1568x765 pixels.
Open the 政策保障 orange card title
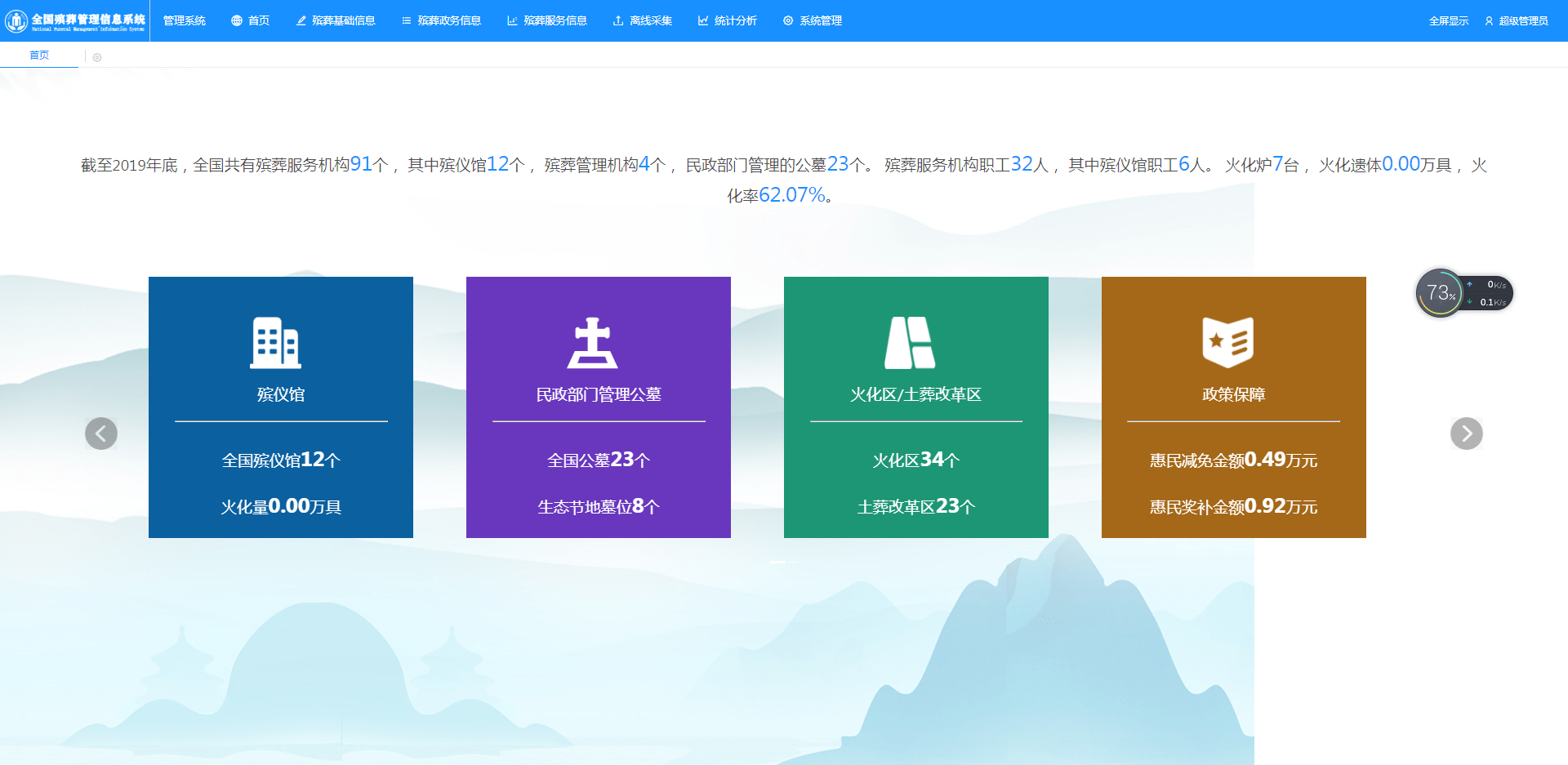(1234, 394)
